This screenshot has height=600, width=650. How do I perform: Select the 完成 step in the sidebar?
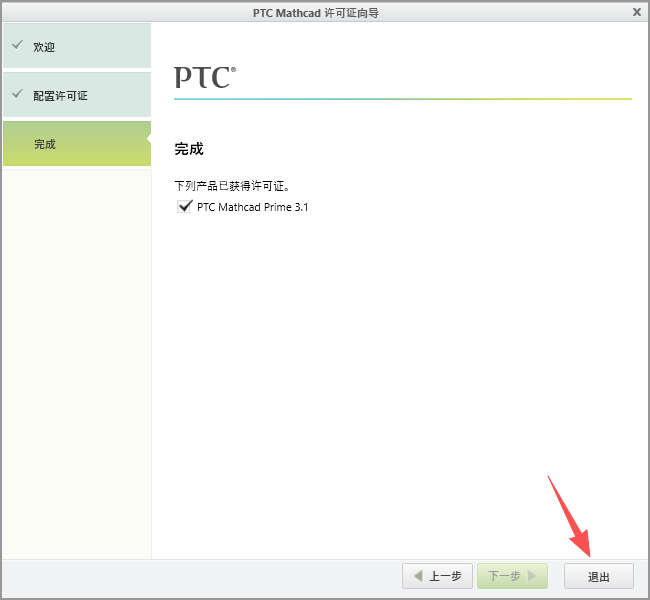coord(77,144)
